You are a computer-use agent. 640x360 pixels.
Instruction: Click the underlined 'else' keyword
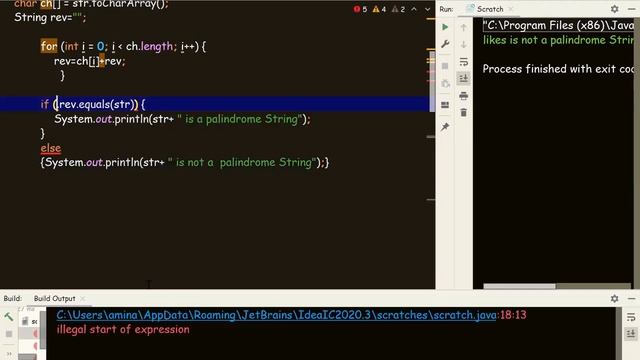[x=51, y=148]
